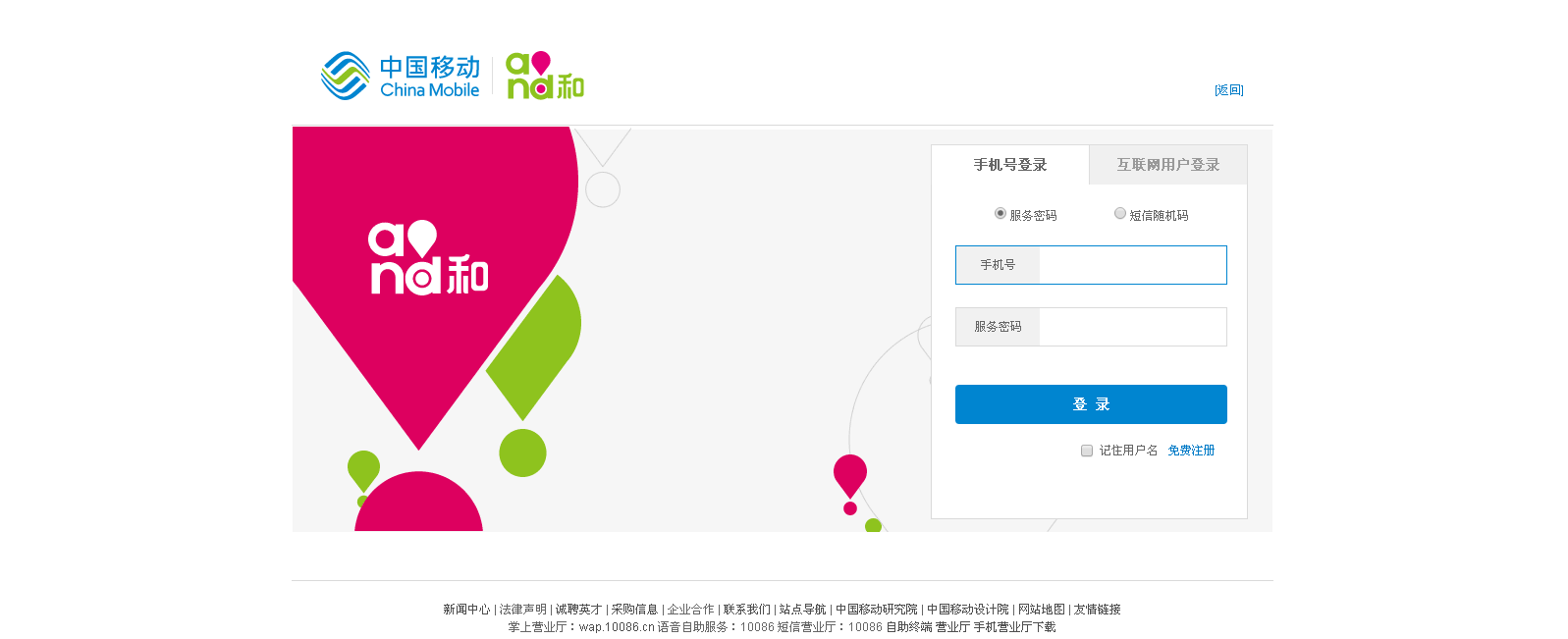The image size is (1568, 639).
Task: Open 企业合作 footer link
Action: pos(691,610)
